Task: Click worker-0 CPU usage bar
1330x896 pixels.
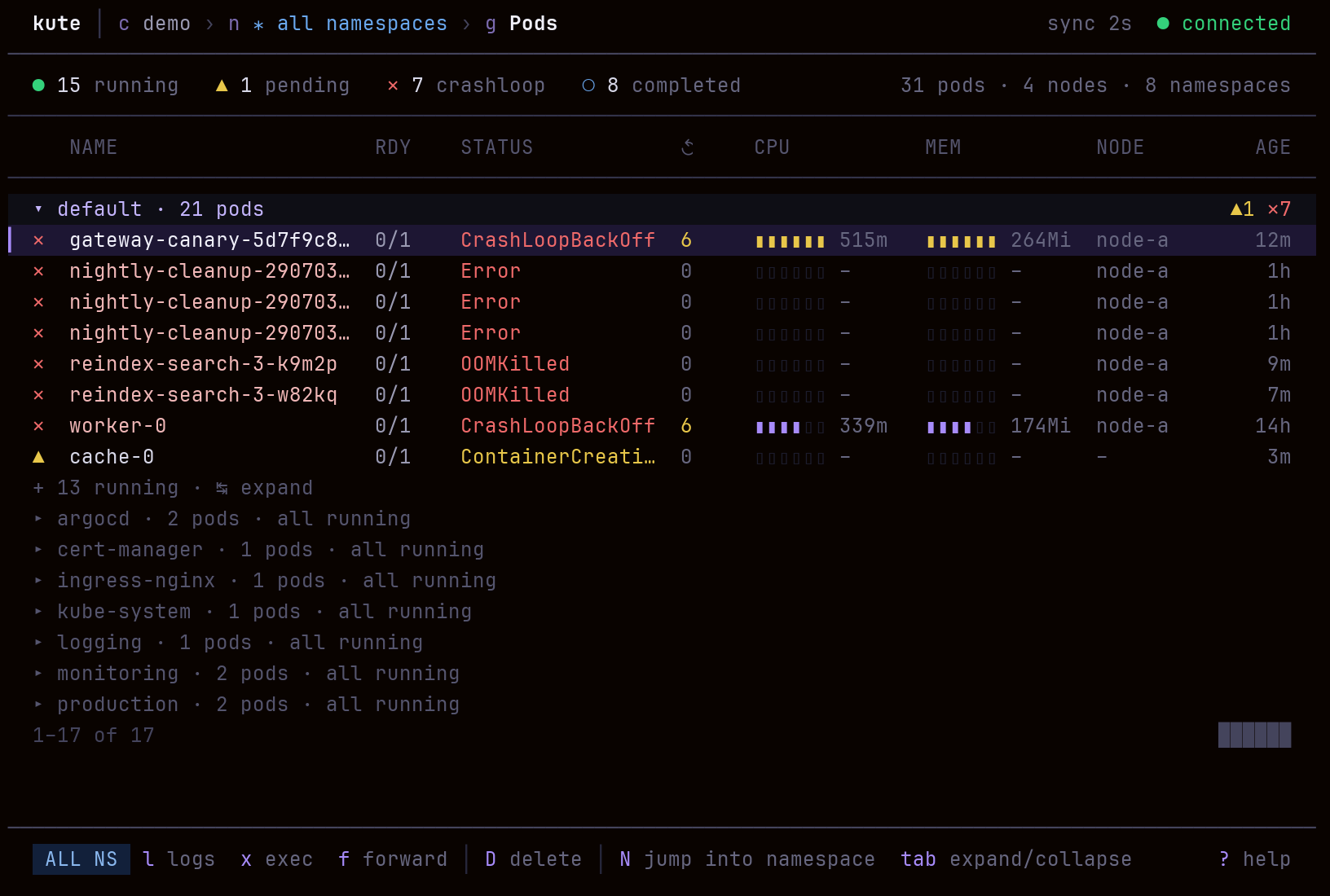Action: (x=791, y=427)
